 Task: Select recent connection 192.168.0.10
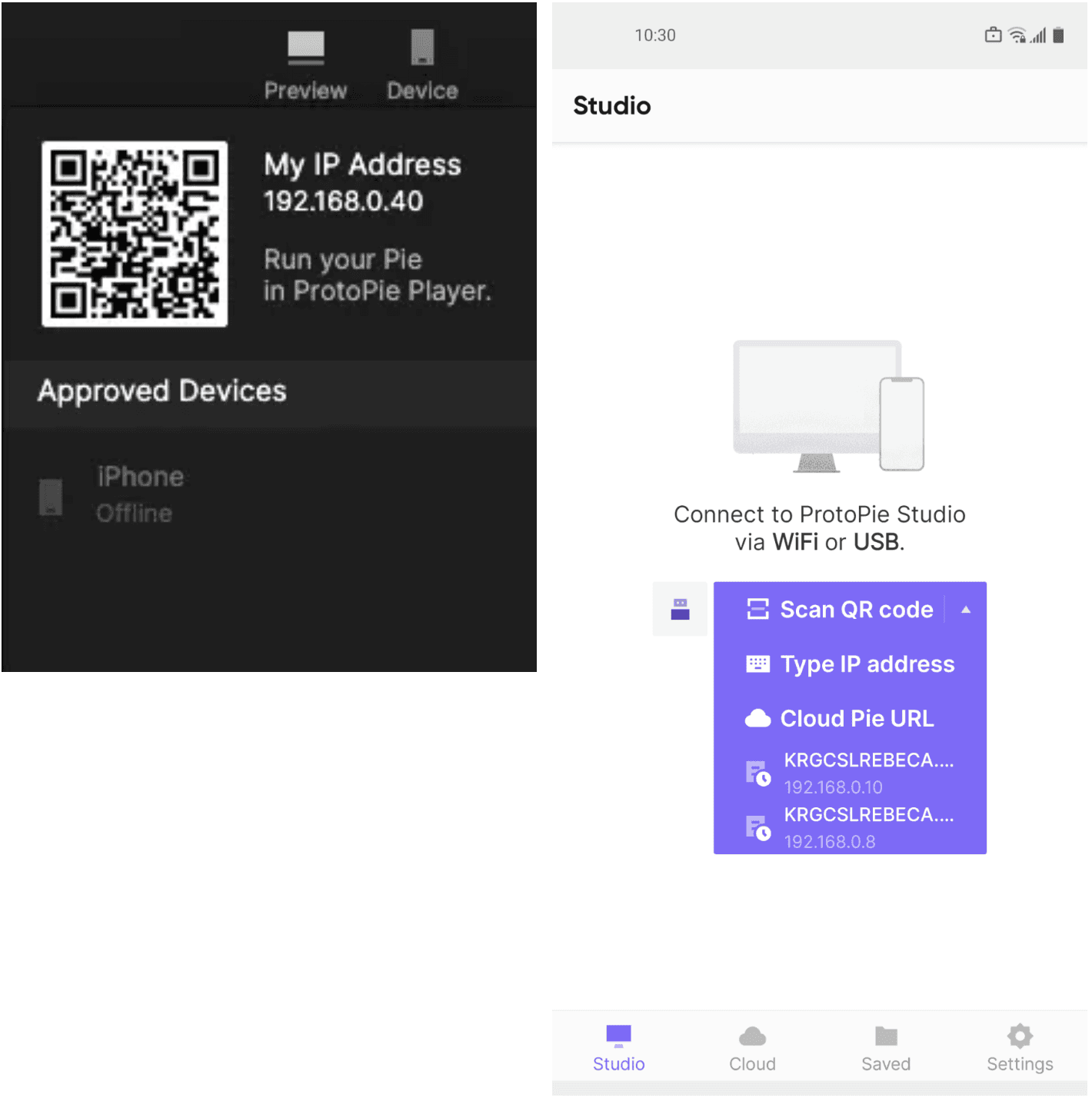coord(850,773)
